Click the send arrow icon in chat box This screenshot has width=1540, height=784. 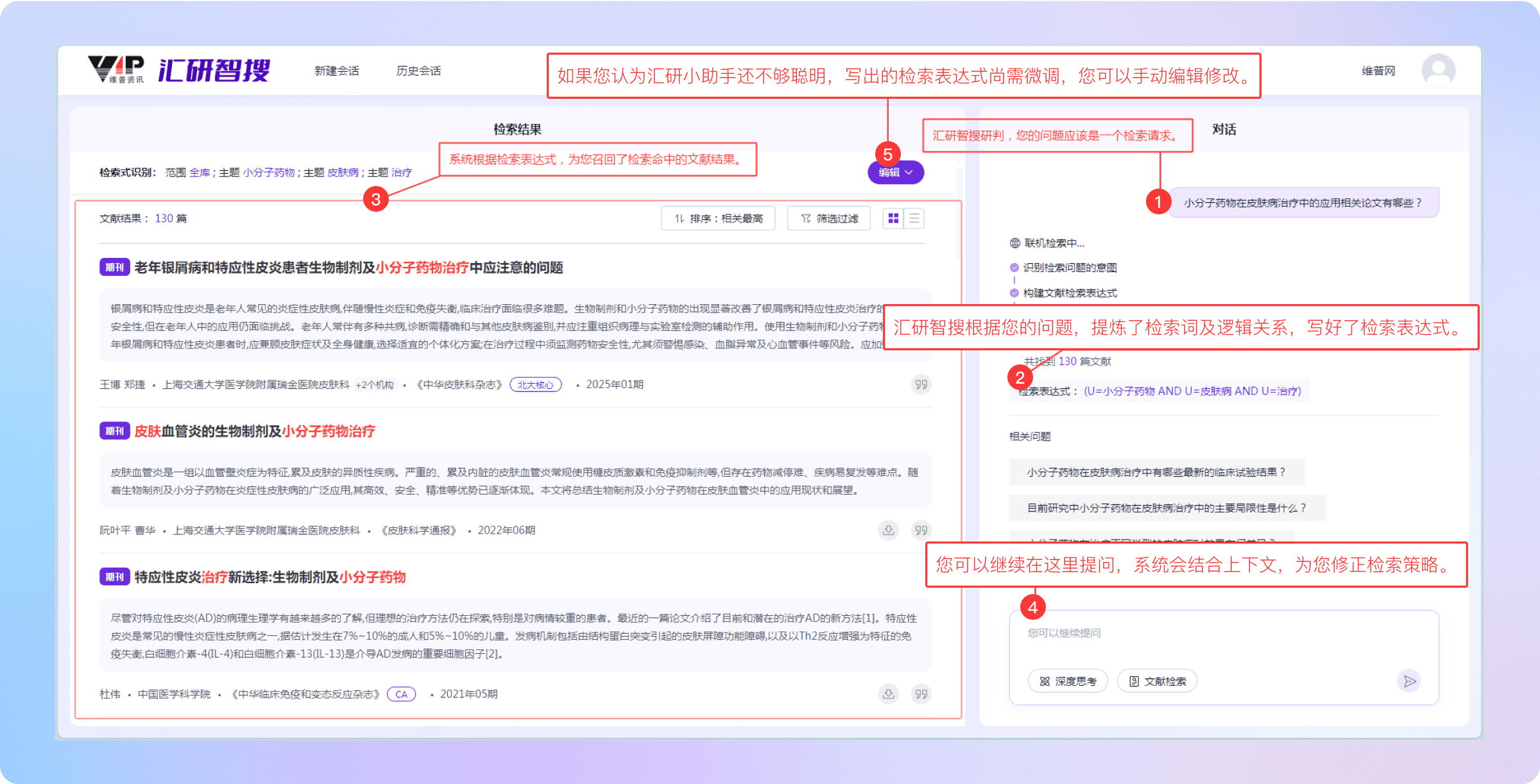[x=1408, y=681]
